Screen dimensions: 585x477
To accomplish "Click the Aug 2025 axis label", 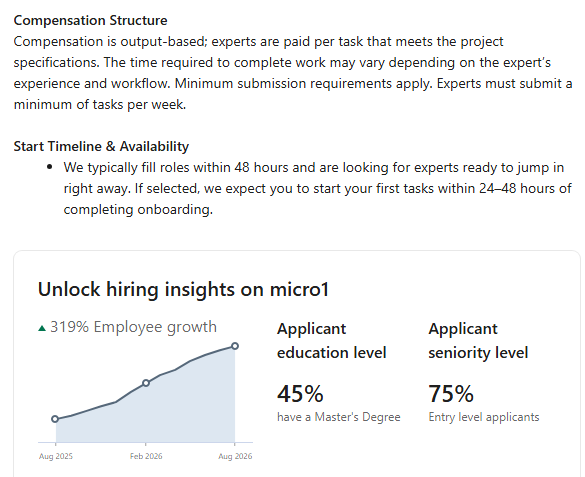I will pos(56,456).
